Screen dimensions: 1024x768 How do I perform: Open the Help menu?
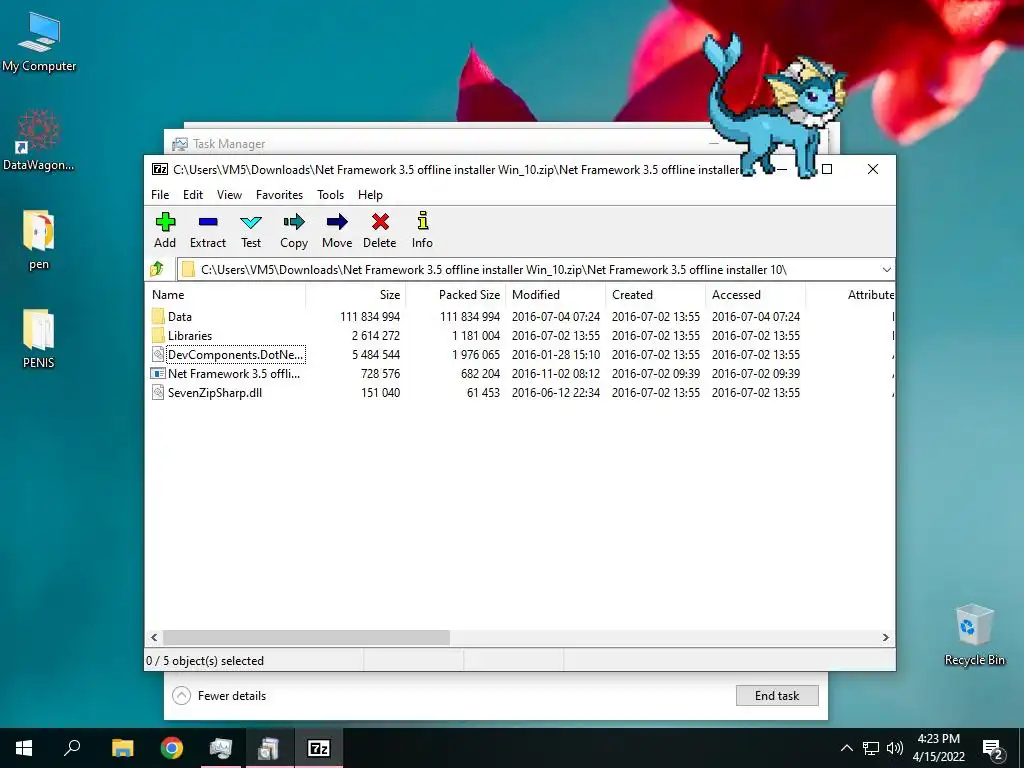[370, 195]
